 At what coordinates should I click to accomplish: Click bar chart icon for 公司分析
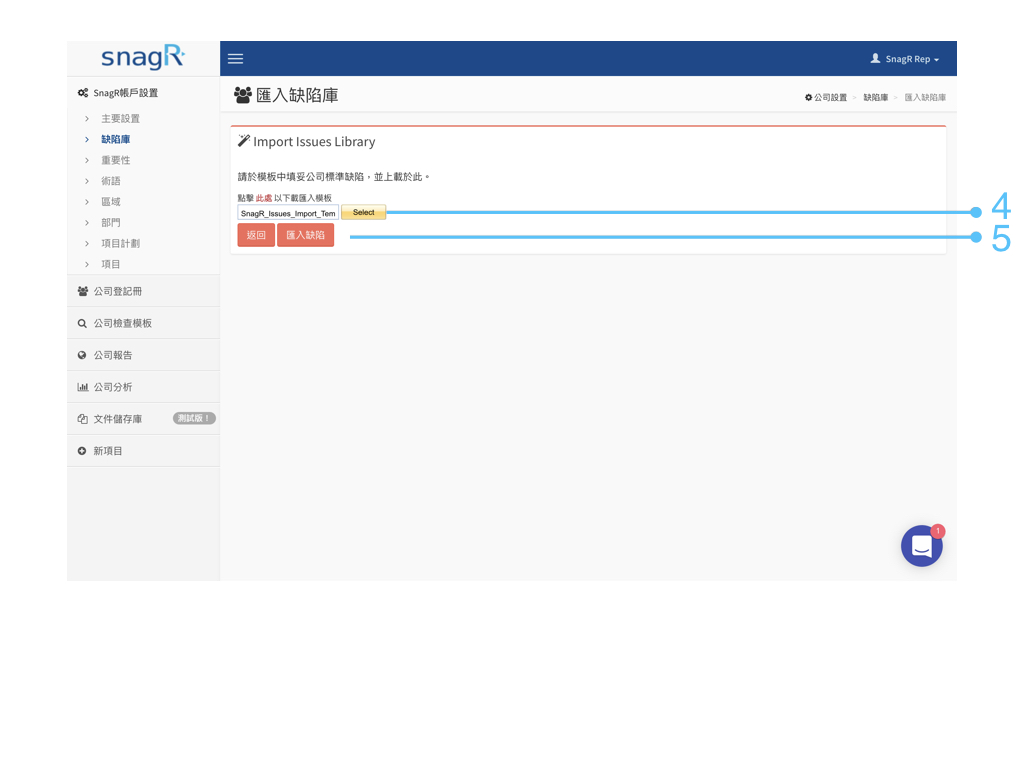pos(82,387)
